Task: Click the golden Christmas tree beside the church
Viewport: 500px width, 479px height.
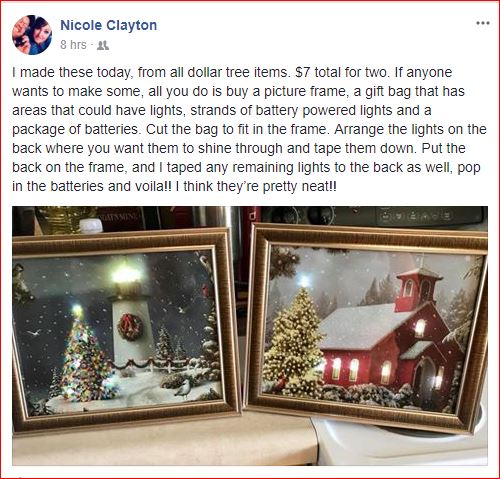Action: click(x=293, y=338)
